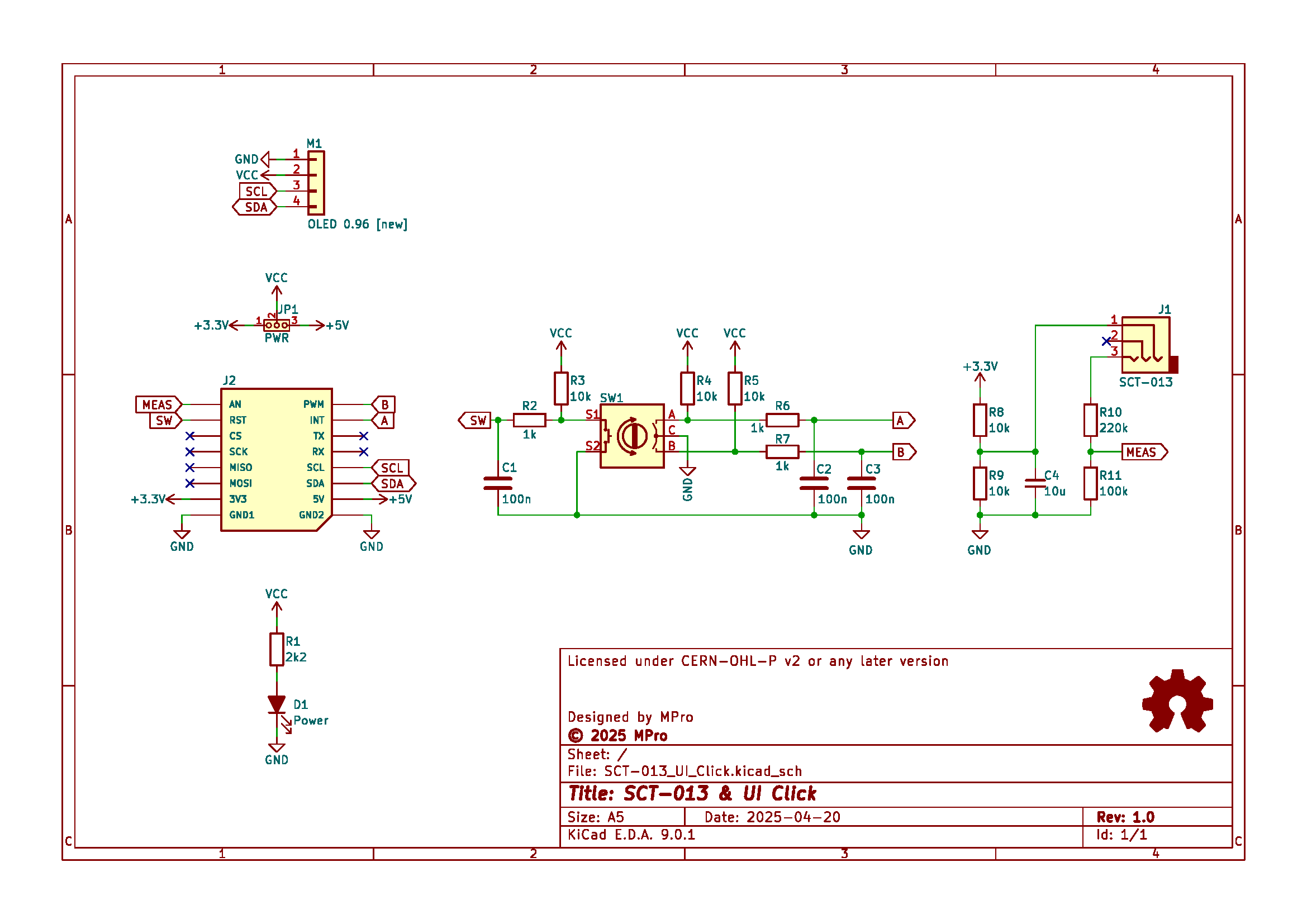This screenshot has width=1307, height=924.
Task: Click the B label after R7
Action: [x=904, y=452]
